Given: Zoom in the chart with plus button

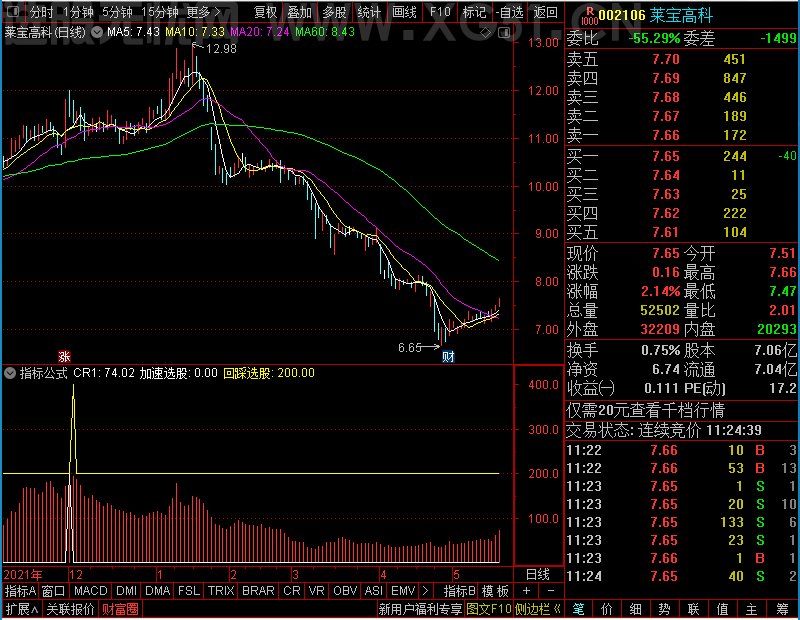Looking at the screenshot, I should (526, 591).
